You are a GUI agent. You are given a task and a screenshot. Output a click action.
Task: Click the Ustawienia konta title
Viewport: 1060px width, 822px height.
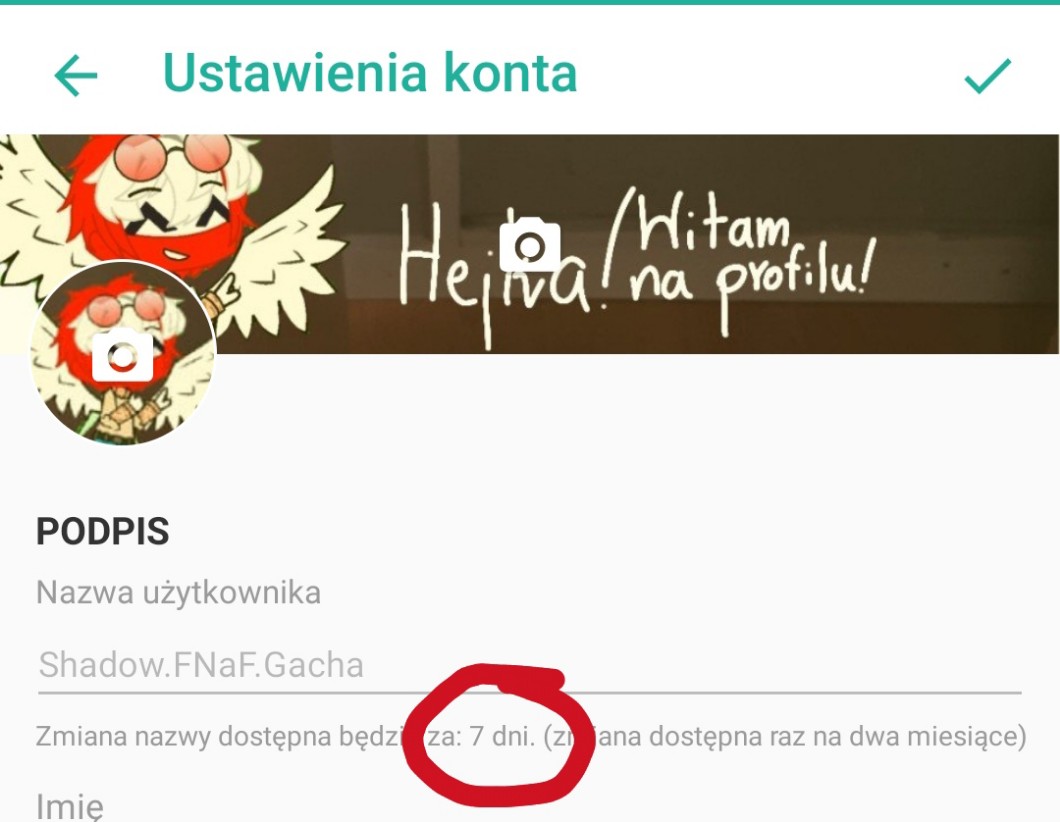click(x=370, y=72)
